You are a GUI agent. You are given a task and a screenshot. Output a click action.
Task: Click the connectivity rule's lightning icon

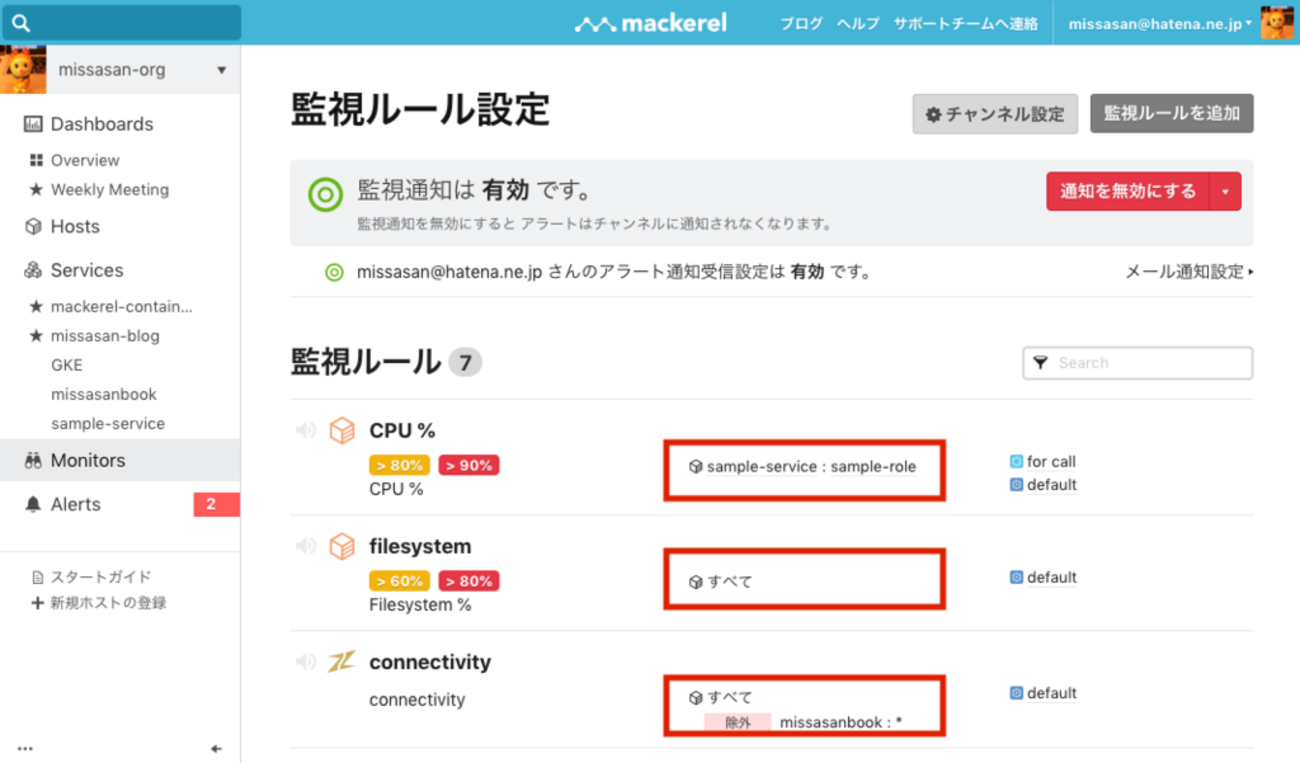point(342,662)
